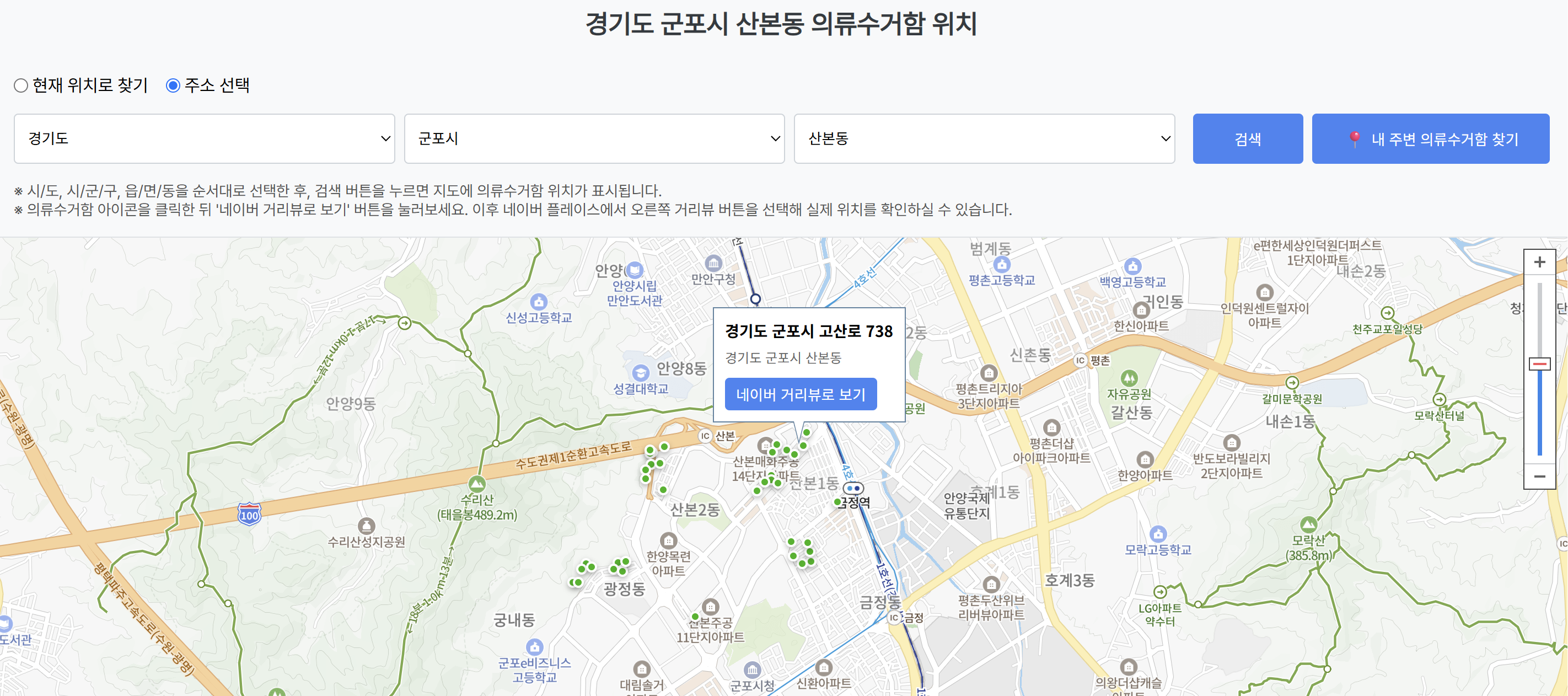The image size is (1568, 696).
Task: Click the 인덕원센트럴자이아파트 icon
Action: tap(1264, 292)
